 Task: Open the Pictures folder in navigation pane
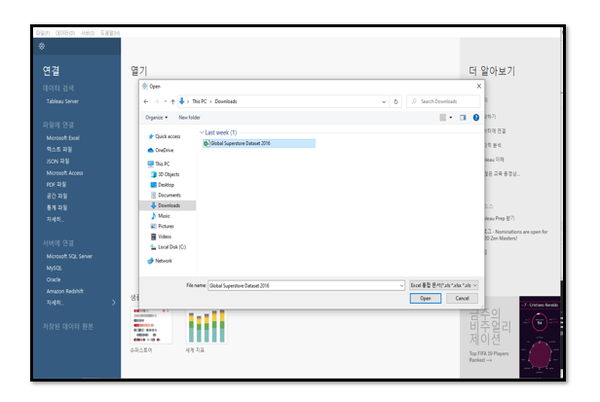pos(163,226)
